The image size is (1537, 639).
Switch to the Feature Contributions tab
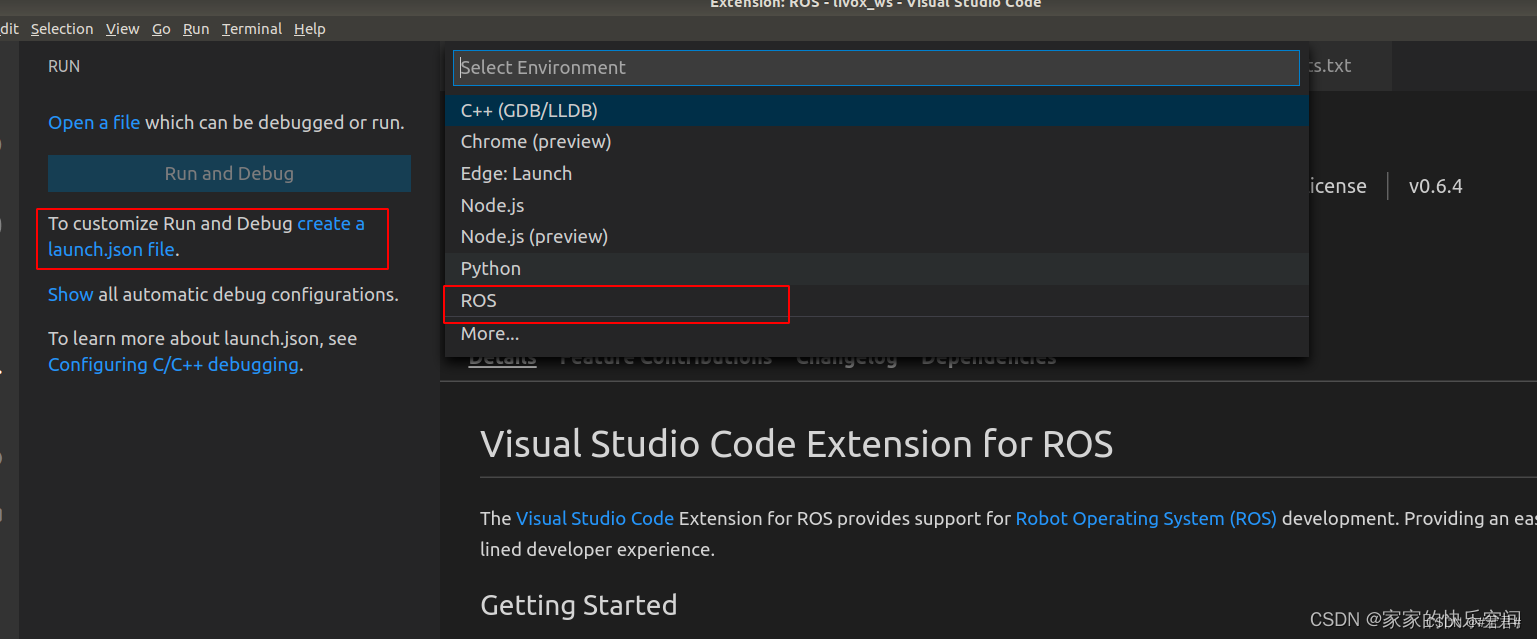666,356
